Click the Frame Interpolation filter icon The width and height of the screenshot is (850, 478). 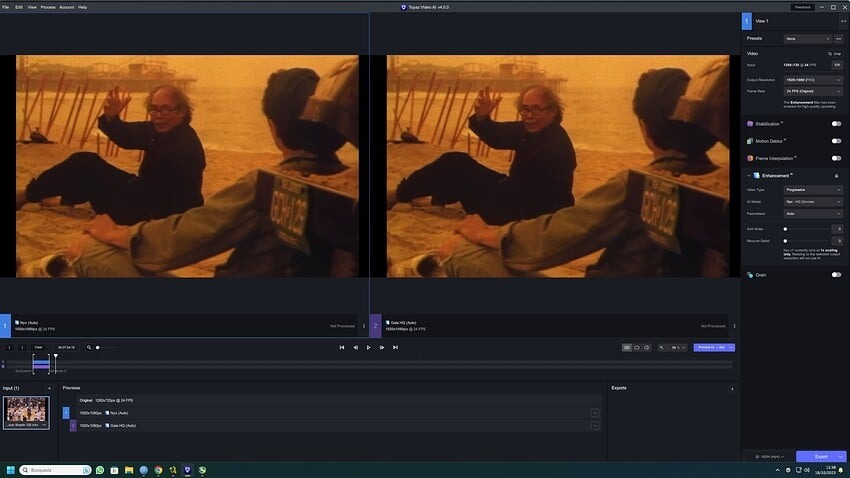pyautogui.click(x=750, y=158)
